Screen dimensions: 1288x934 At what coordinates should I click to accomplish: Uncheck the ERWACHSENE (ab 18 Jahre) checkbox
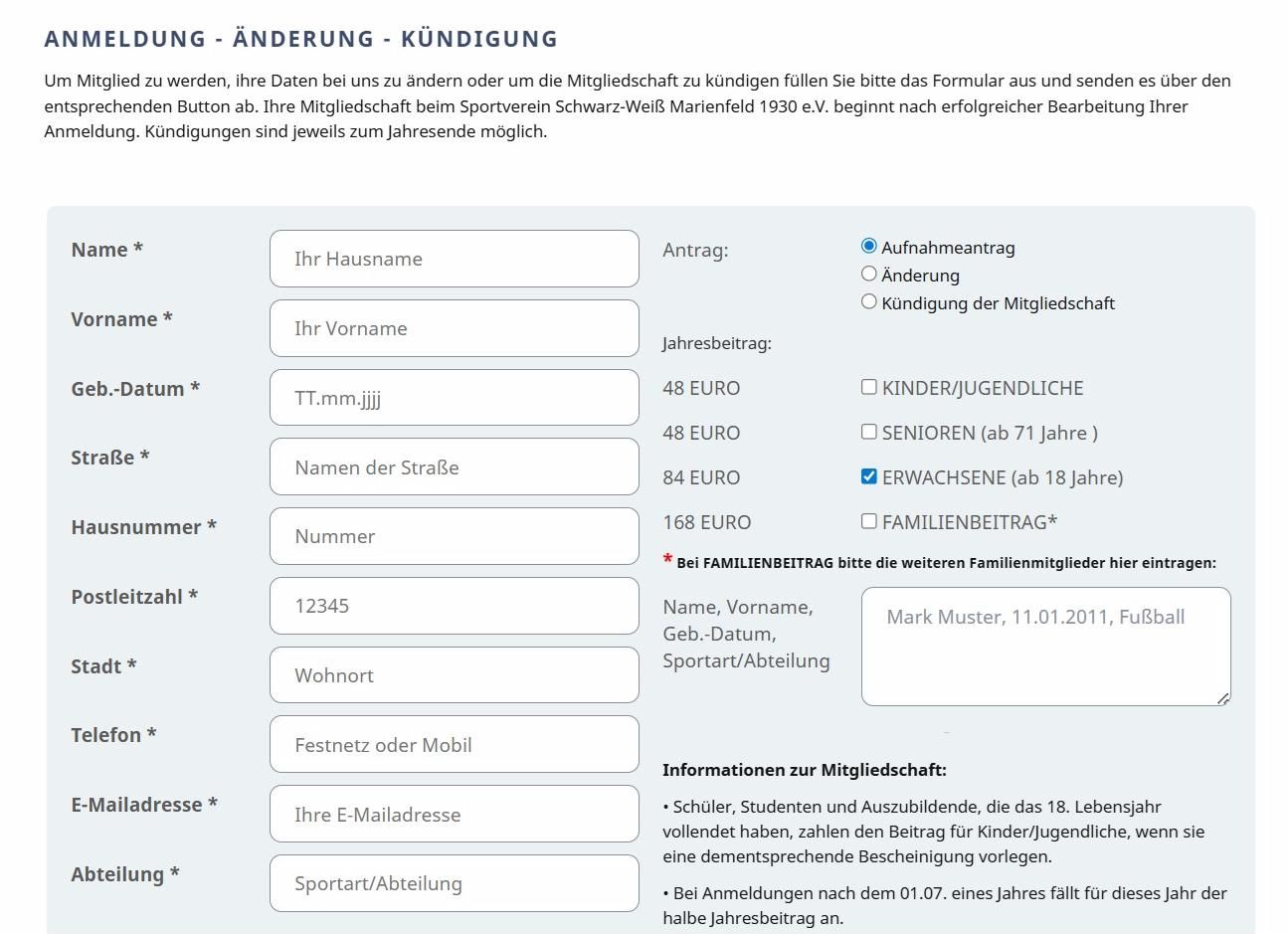point(869,476)
